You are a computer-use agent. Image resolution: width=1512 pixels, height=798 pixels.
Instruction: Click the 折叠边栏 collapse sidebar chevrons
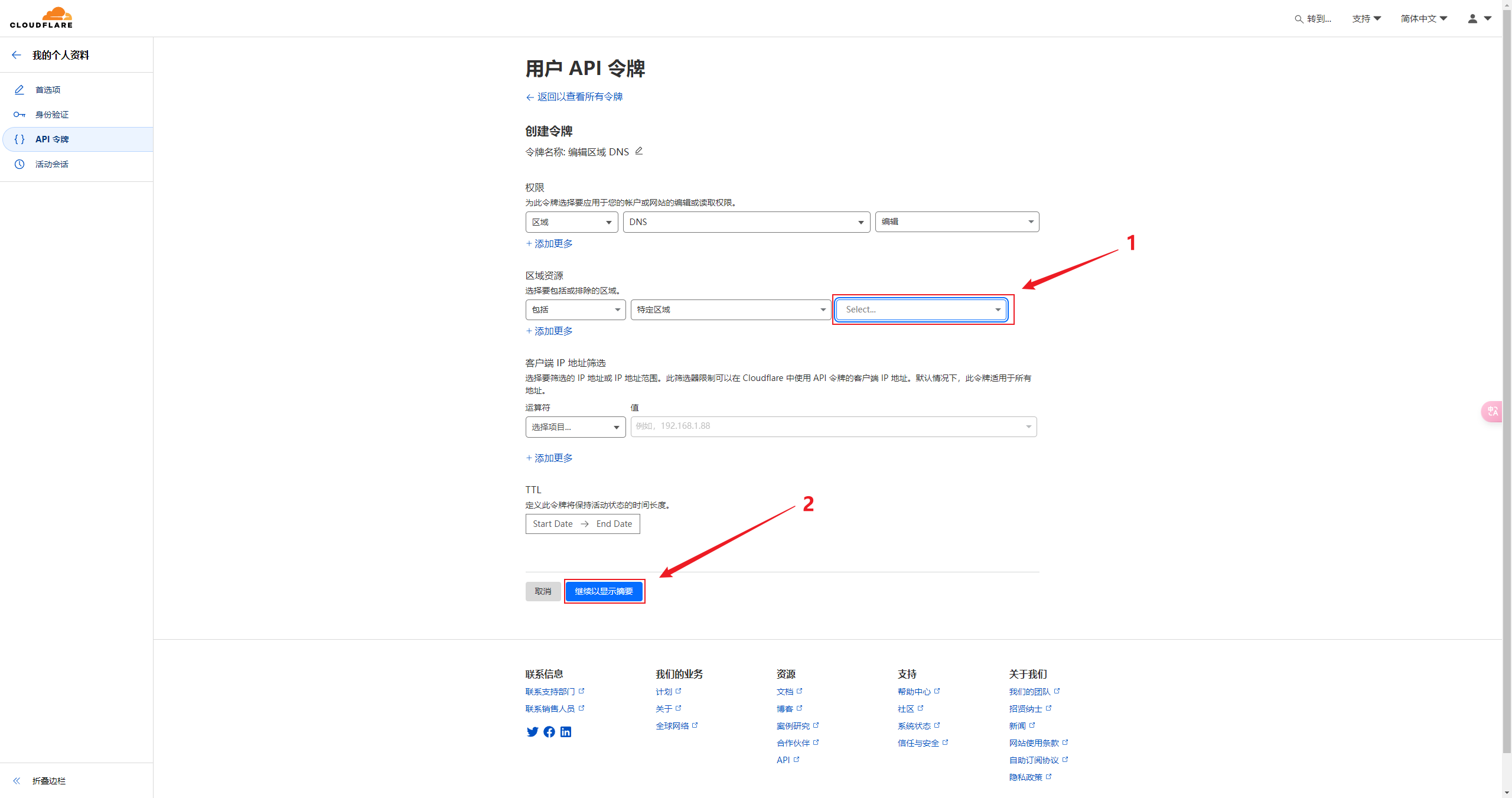tap(17, 781)
